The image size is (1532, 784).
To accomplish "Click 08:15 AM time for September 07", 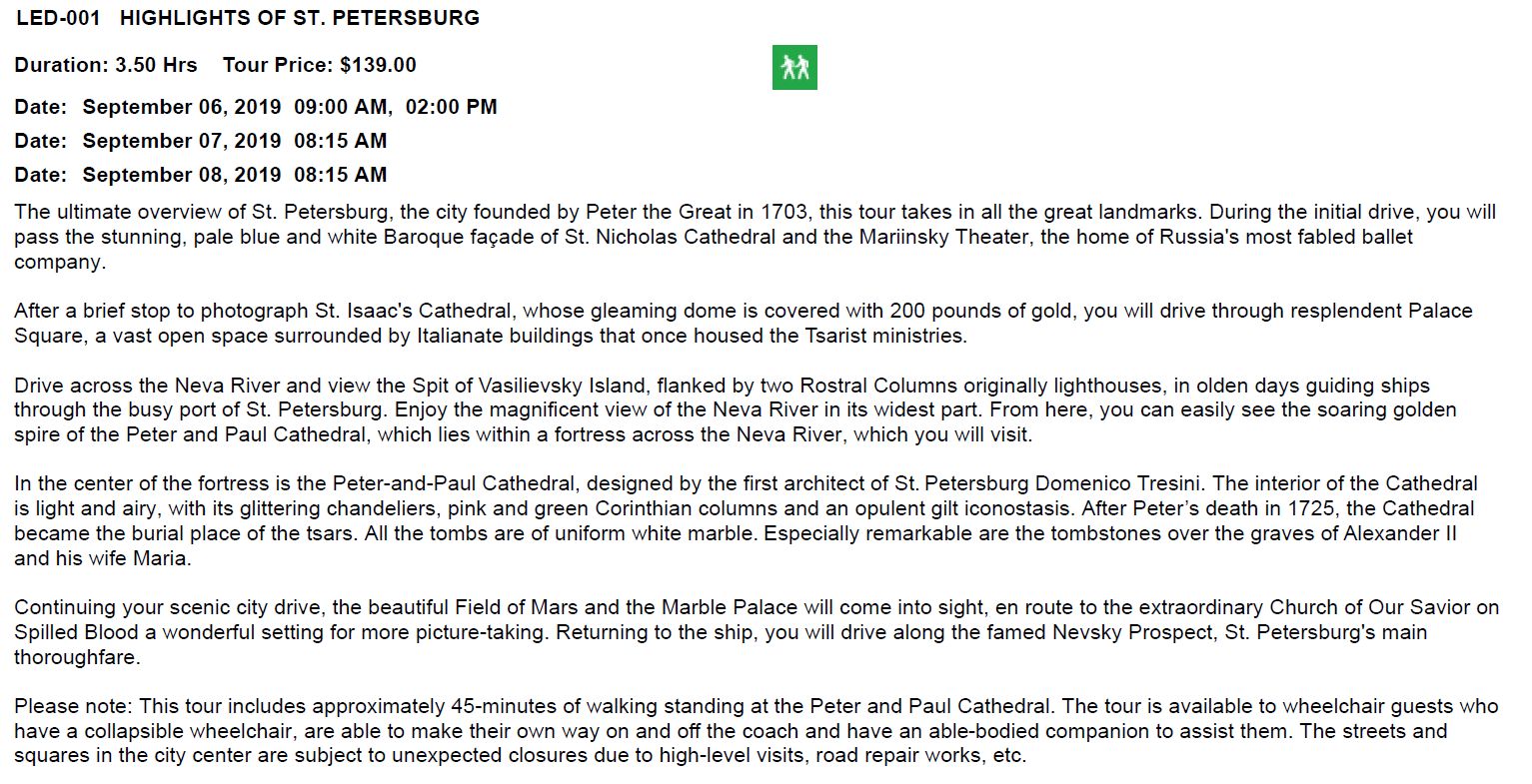I will pyautogui.click(x=340, y=141).
